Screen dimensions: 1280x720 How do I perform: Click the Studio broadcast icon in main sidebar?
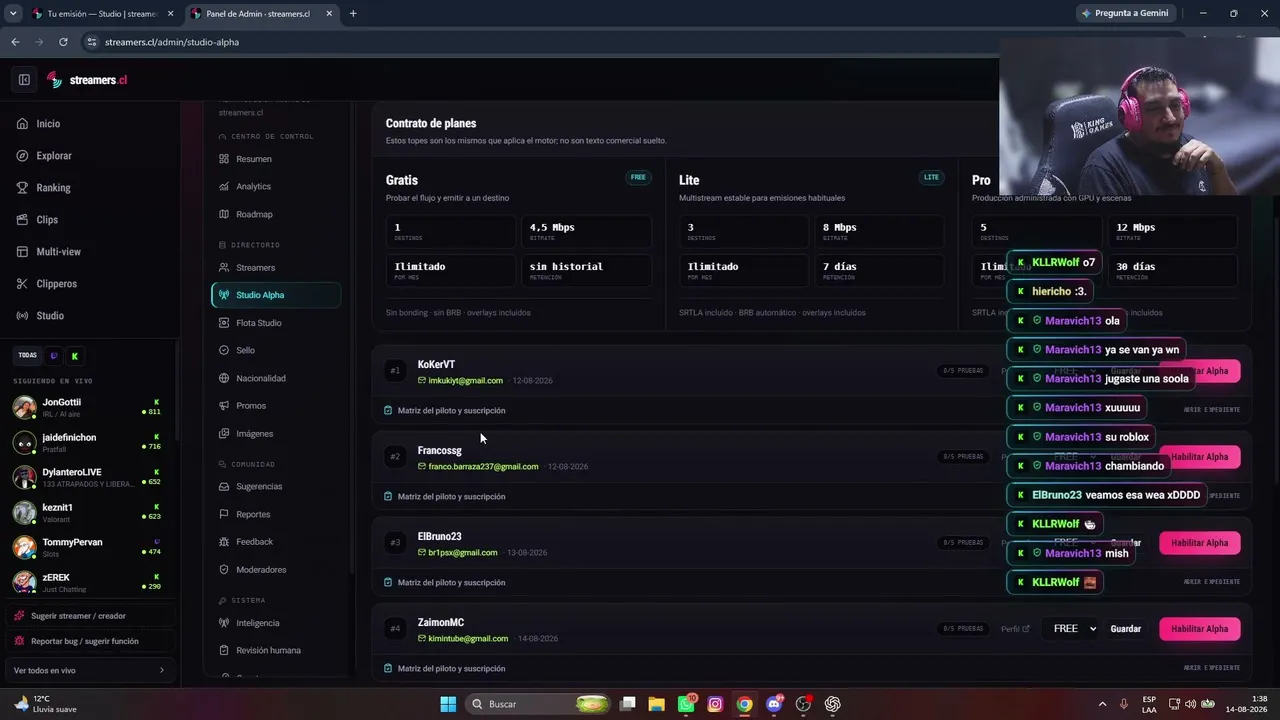(23, 316)
